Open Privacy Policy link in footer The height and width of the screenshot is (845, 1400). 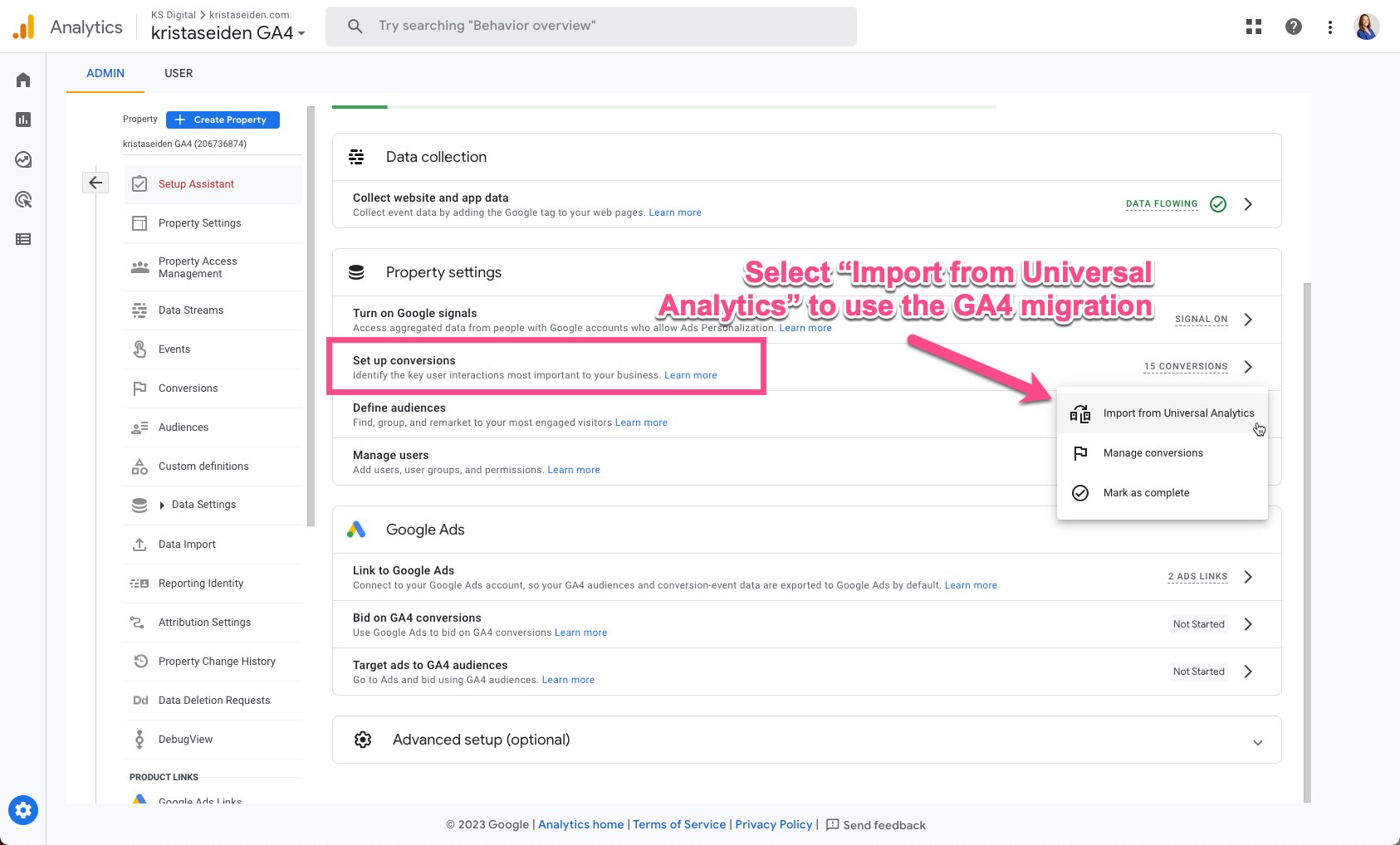(773, 824)
